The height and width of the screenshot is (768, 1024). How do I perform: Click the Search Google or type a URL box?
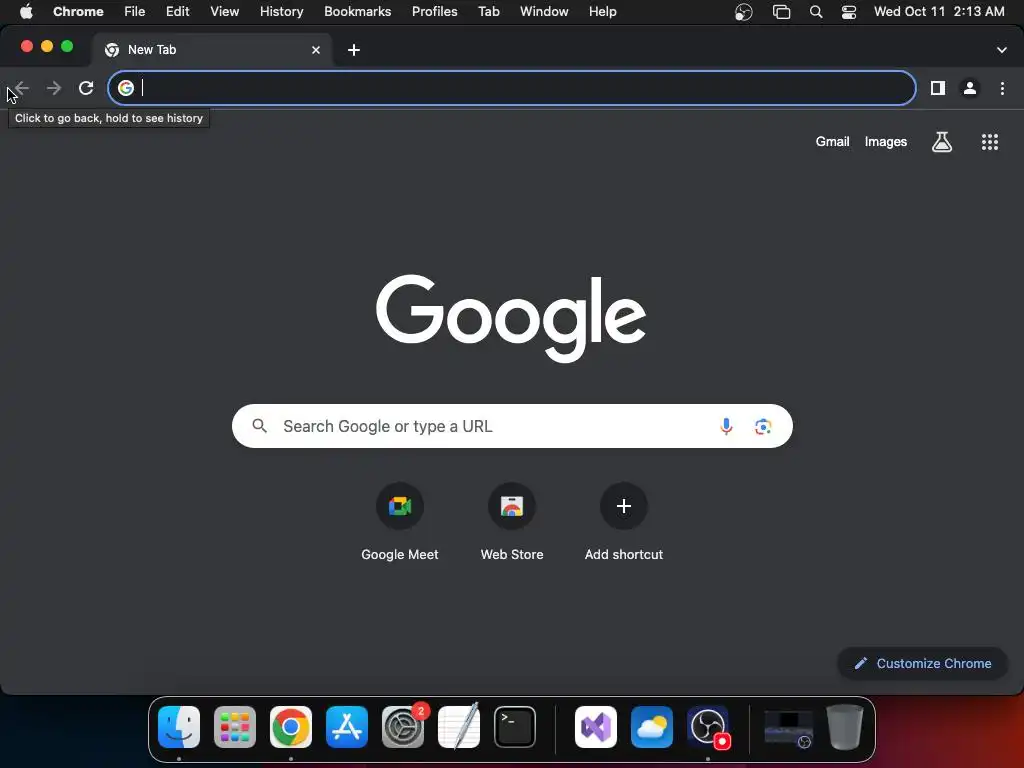coord(512,426)
